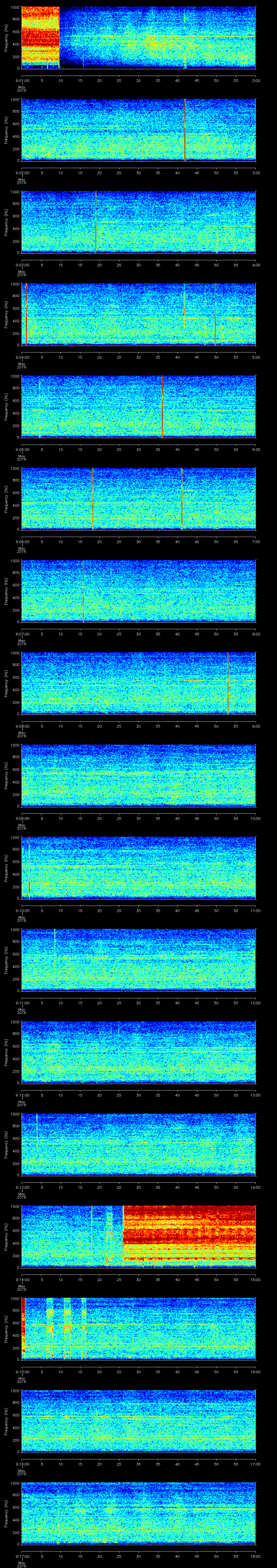Click the 9:06:00 start time label

pyautogui.click(x=22, y=542)
